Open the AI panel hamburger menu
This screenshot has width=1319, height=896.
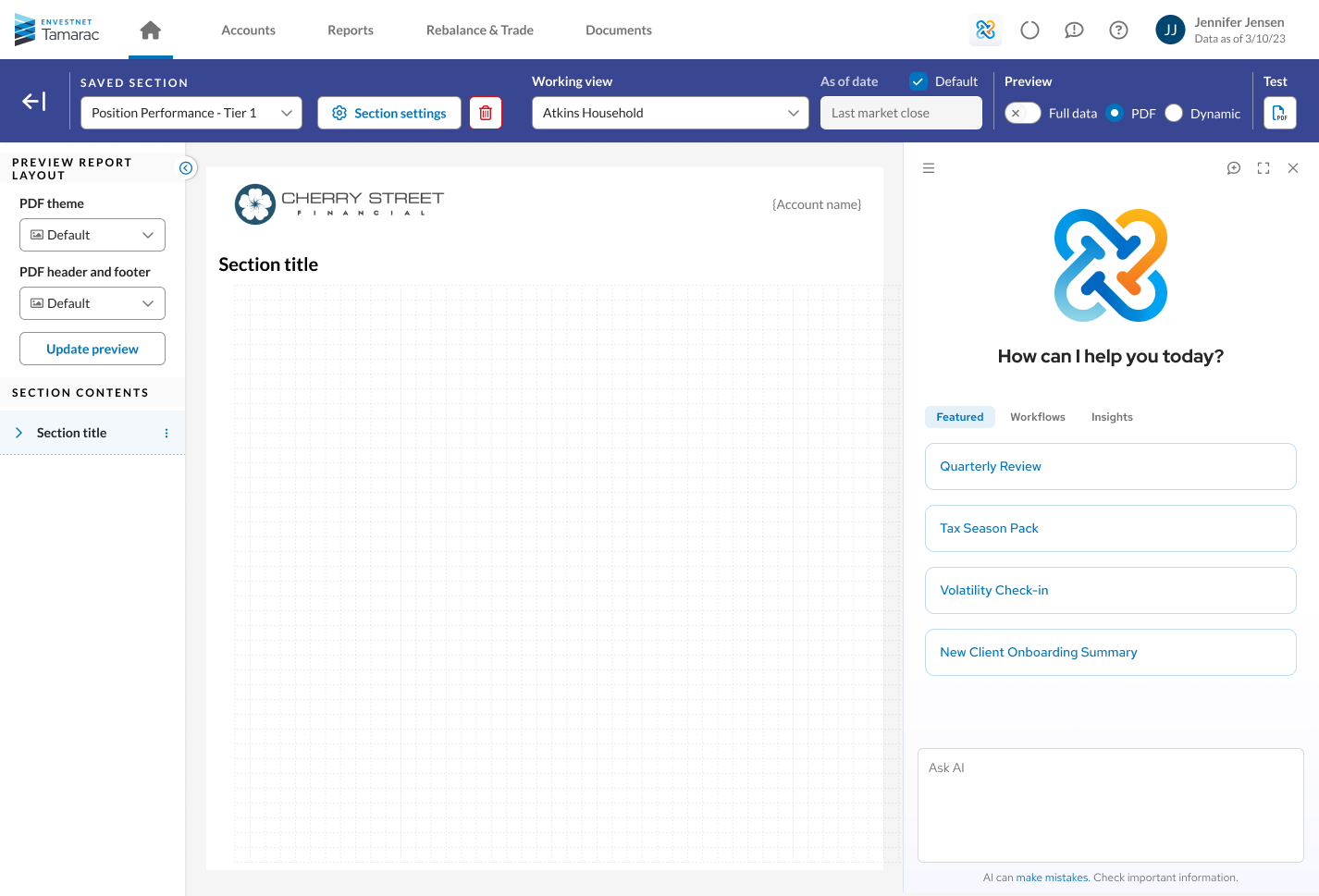click(929, 168)
